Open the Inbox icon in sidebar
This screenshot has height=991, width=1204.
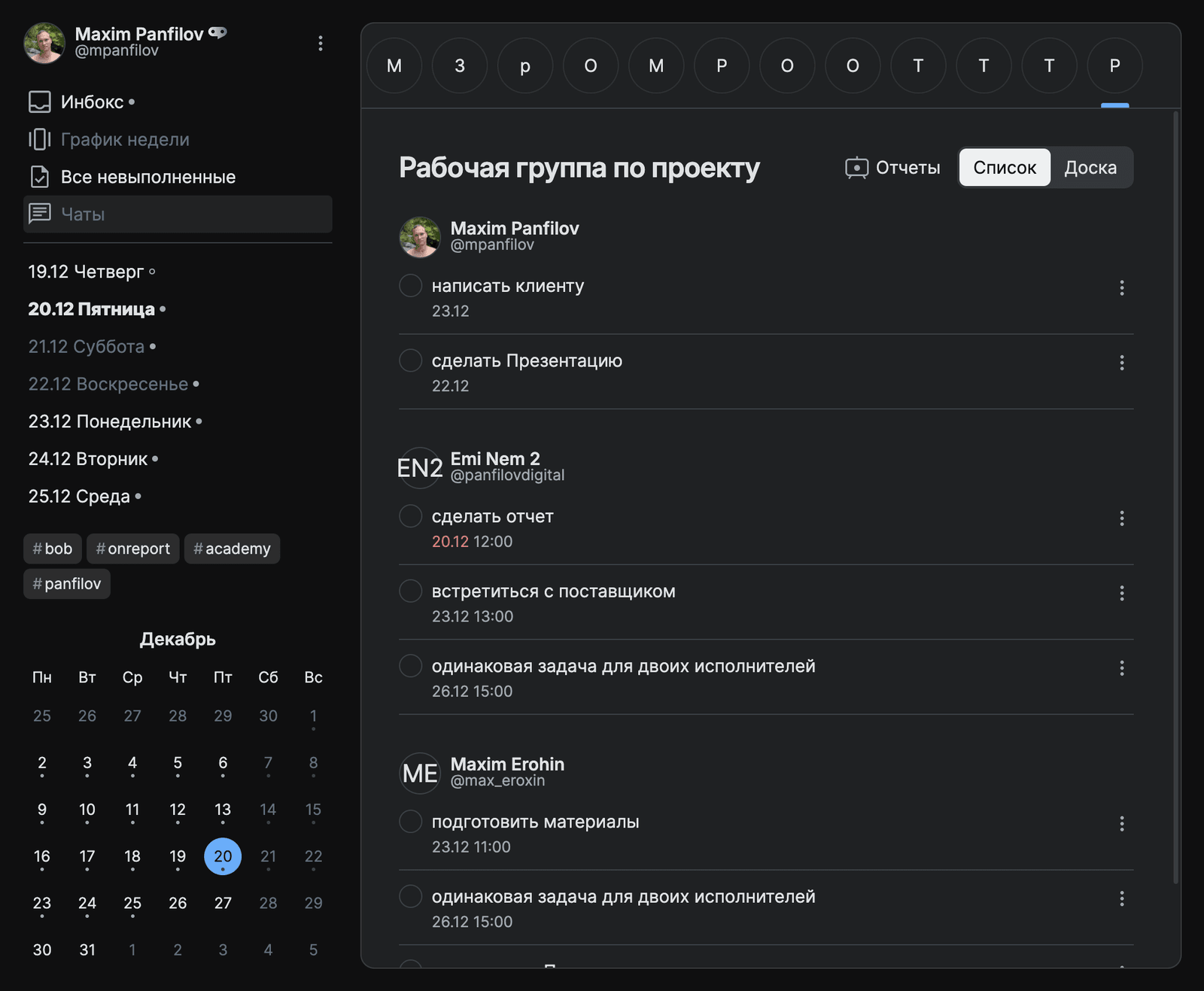(39, 102)
